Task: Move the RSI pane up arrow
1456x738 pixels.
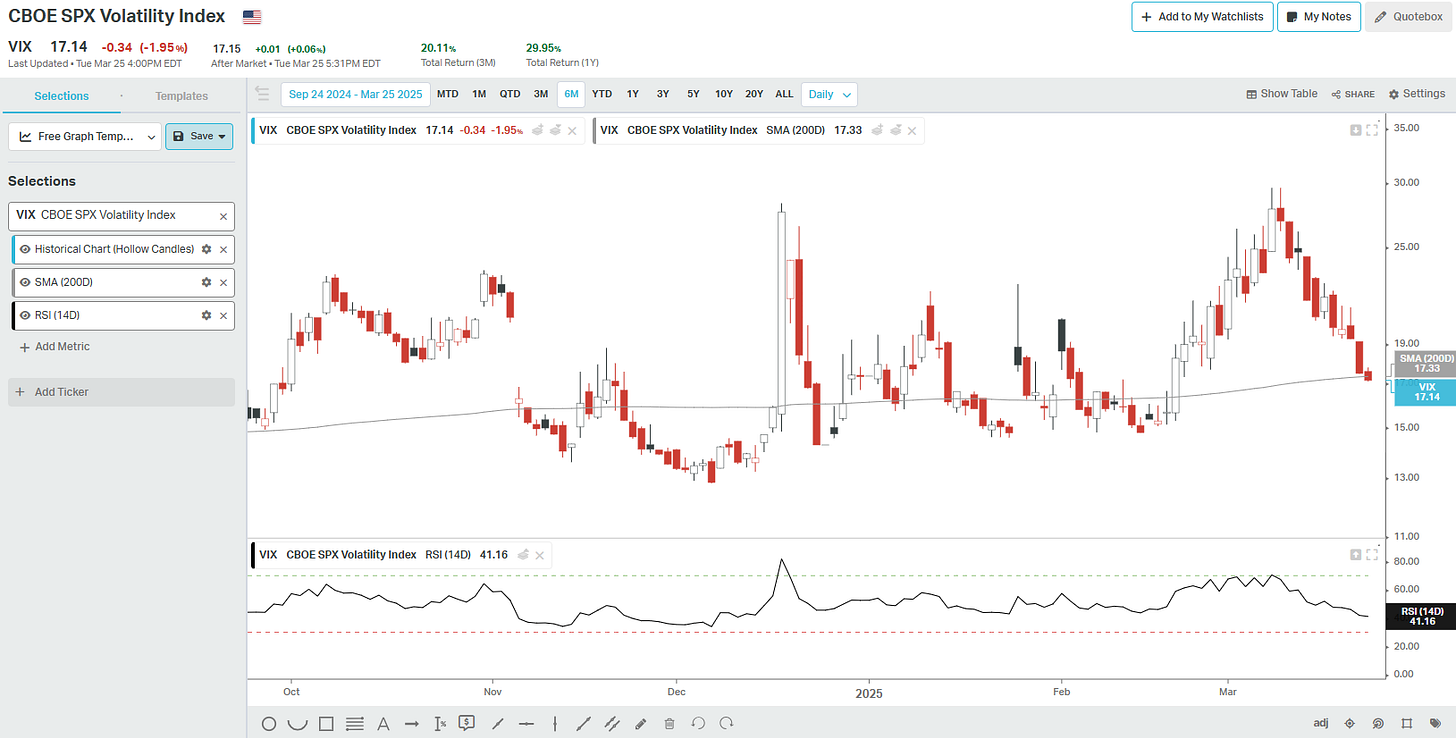Action: (1356, 554)
